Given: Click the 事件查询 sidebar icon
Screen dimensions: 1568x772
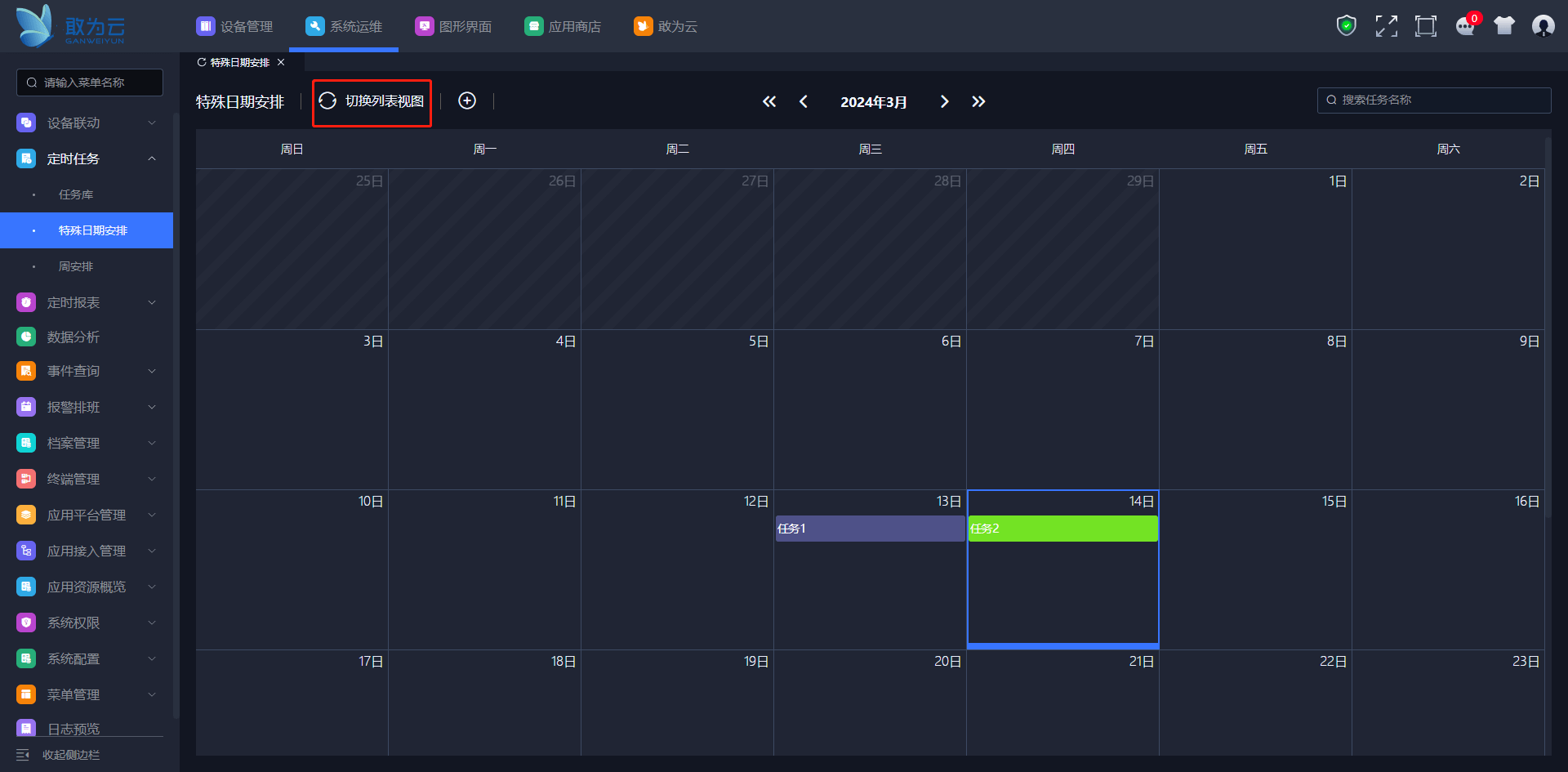Looking at the screenshot, I should point(26,371).
